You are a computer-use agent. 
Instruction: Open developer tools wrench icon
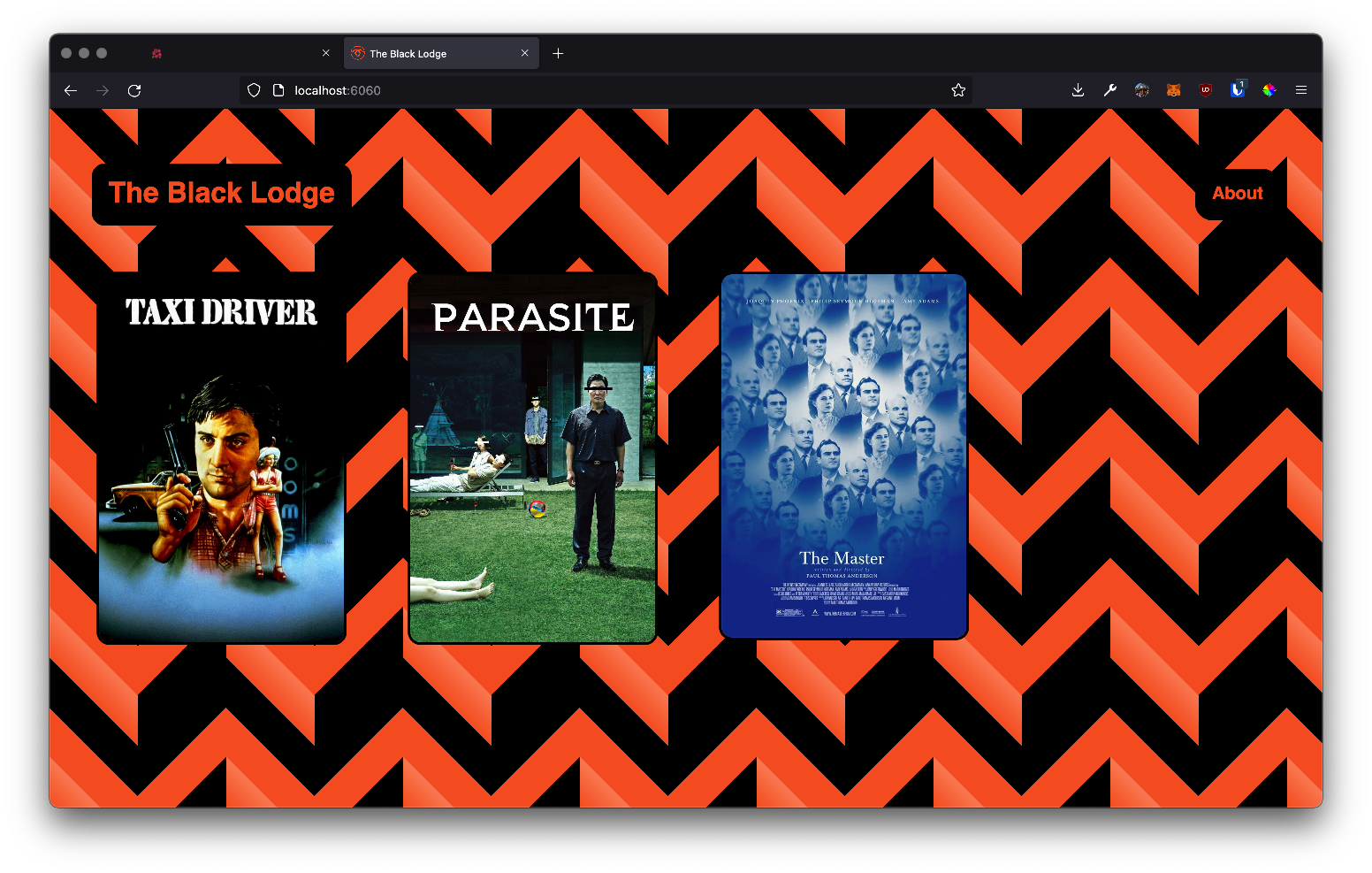coord(1110,90)
